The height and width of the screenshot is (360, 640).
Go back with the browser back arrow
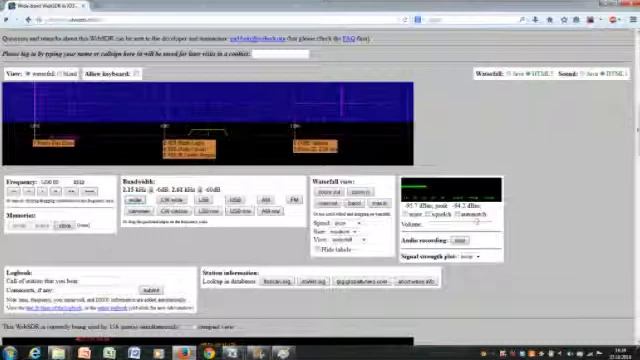coord(28,20)
